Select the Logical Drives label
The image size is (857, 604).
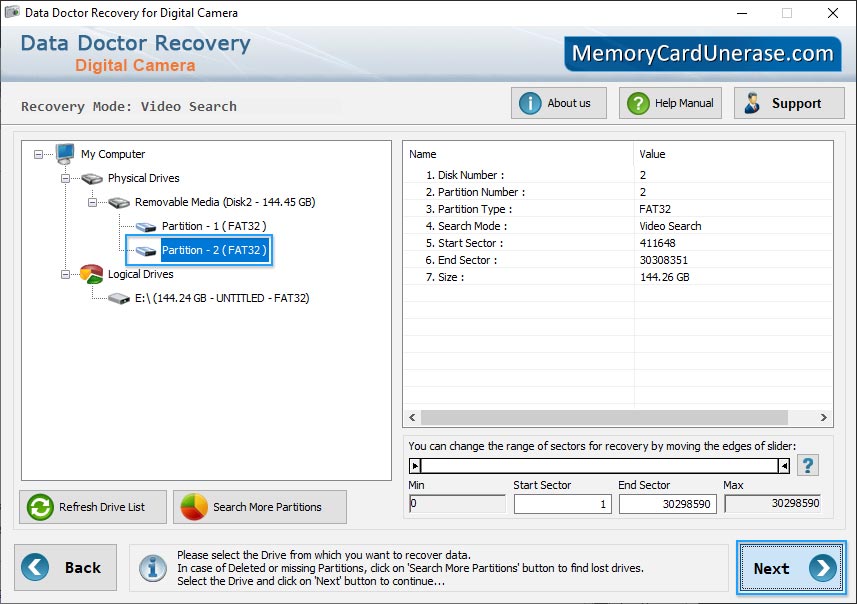140,274
